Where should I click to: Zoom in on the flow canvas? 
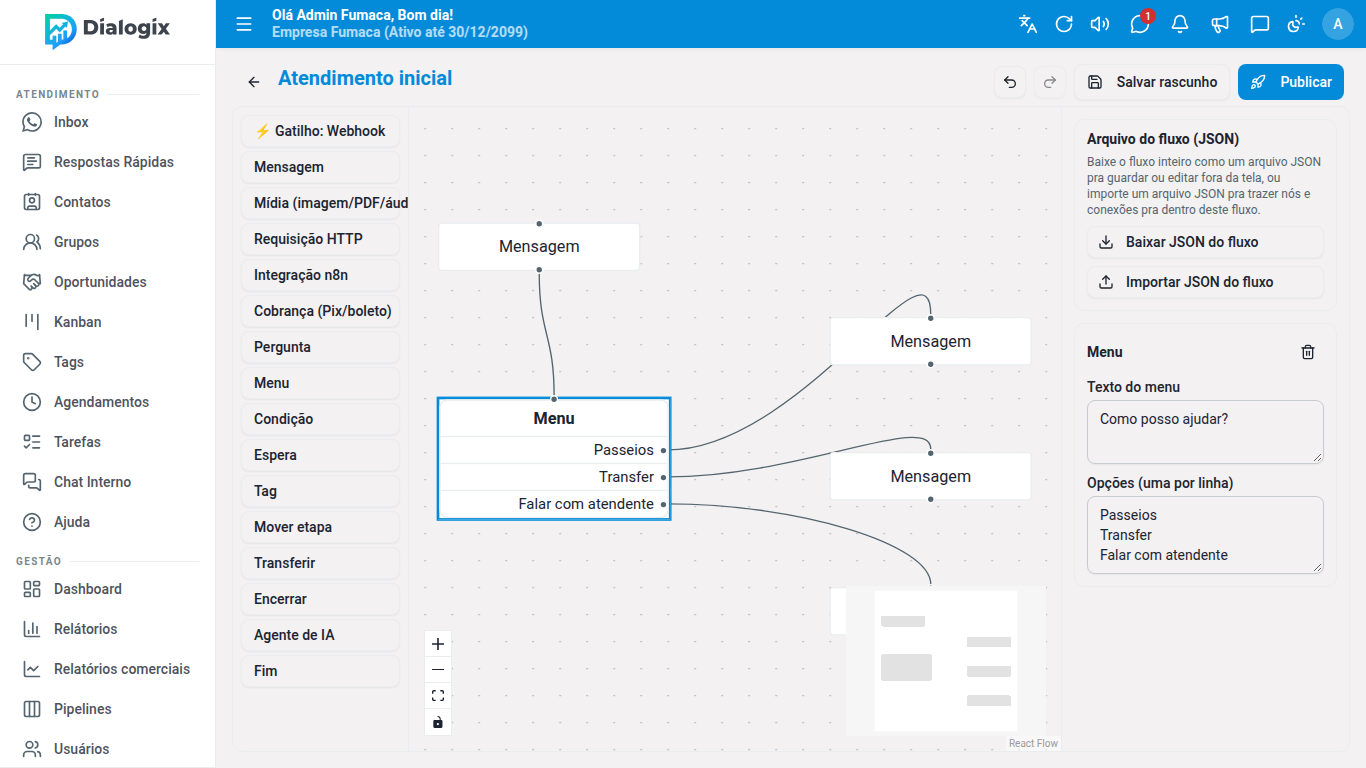438,644
